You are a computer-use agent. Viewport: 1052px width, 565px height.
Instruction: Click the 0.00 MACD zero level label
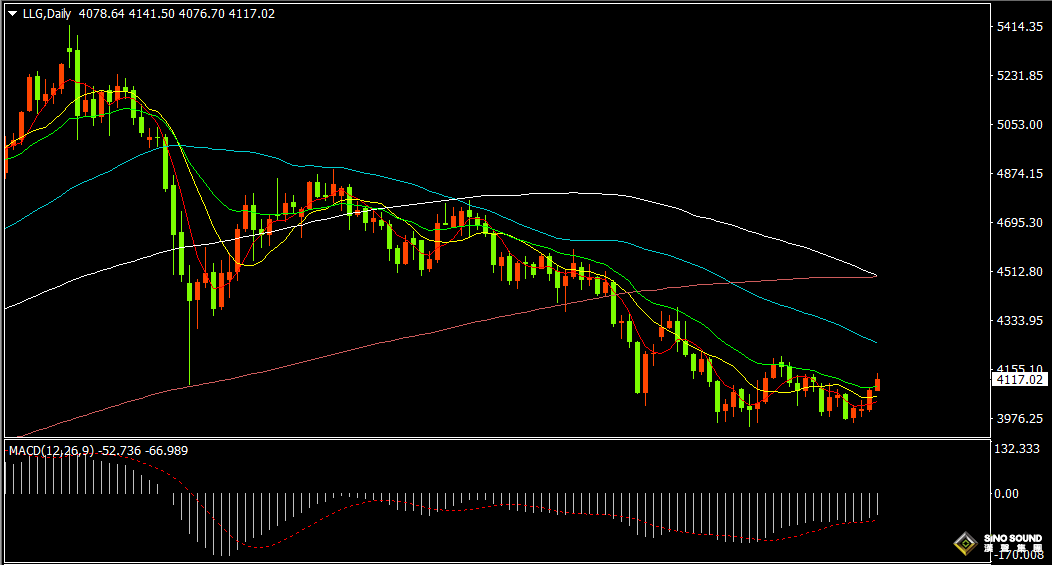point(1006,494)
